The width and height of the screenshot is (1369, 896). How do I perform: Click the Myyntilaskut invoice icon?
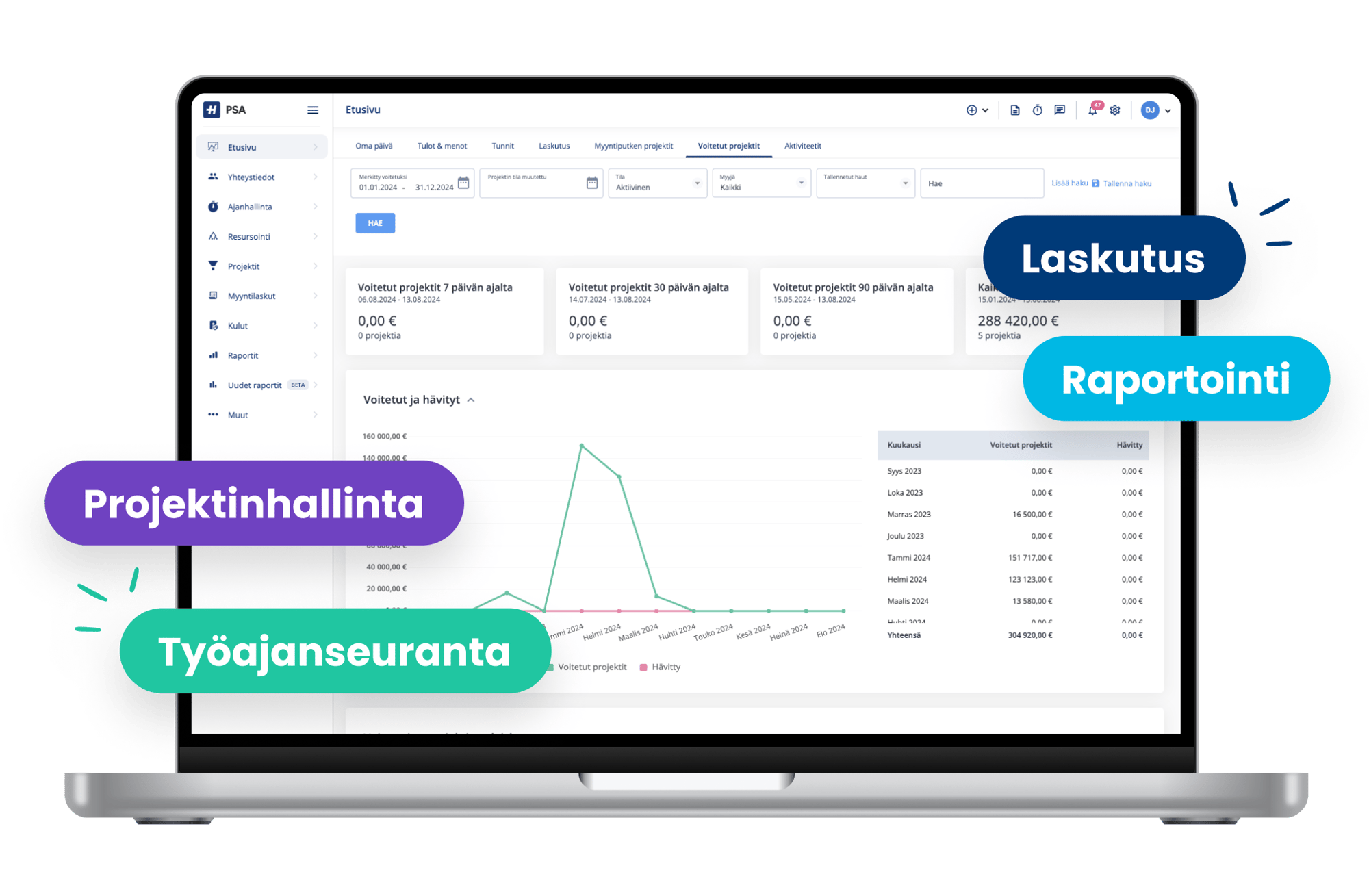[214, 296]
